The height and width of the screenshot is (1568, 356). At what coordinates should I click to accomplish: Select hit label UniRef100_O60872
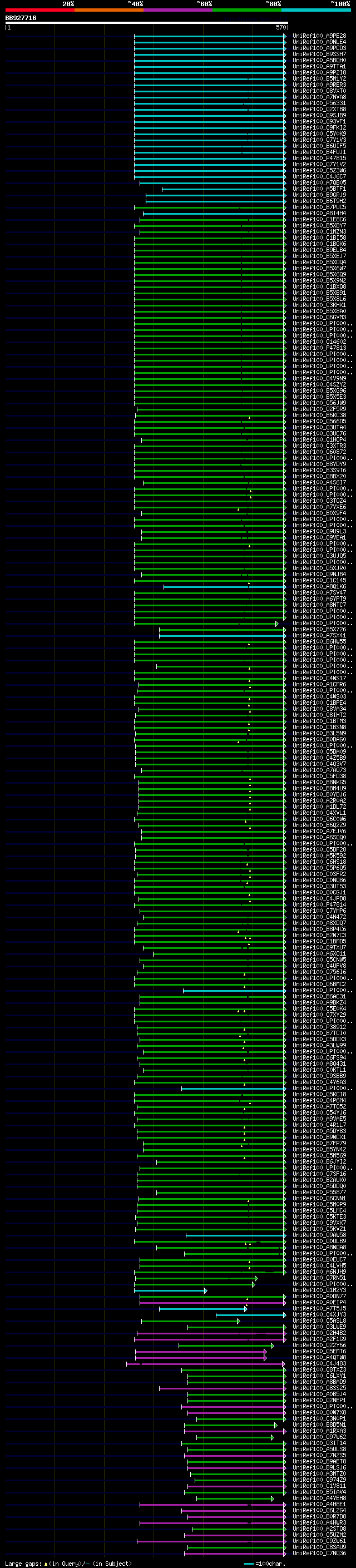point(319,452)
